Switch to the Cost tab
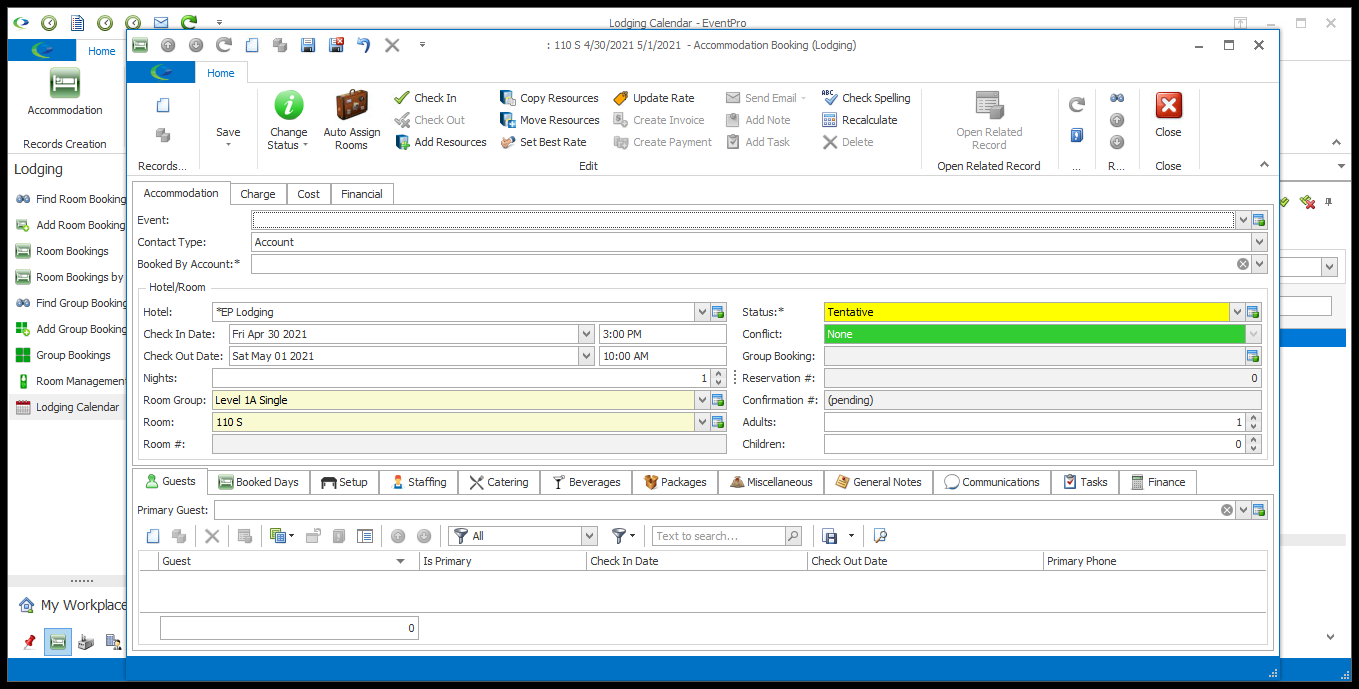This screenshot has height=689, width=1359. point(309,194)
